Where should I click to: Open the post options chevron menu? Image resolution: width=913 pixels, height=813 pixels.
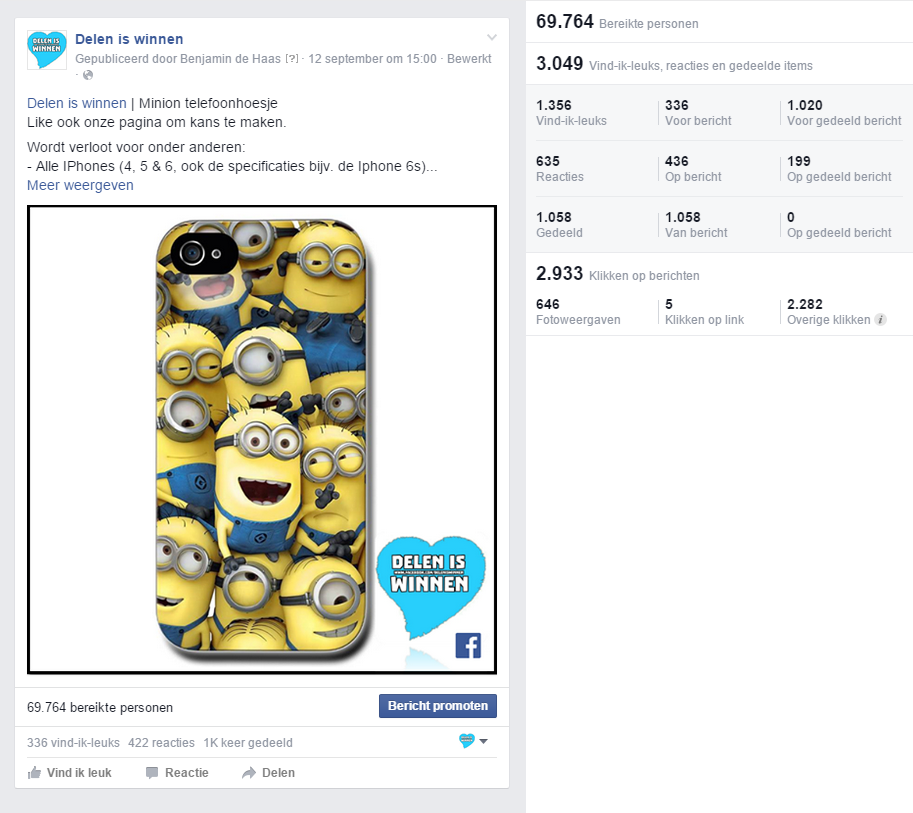coord(492,37)
